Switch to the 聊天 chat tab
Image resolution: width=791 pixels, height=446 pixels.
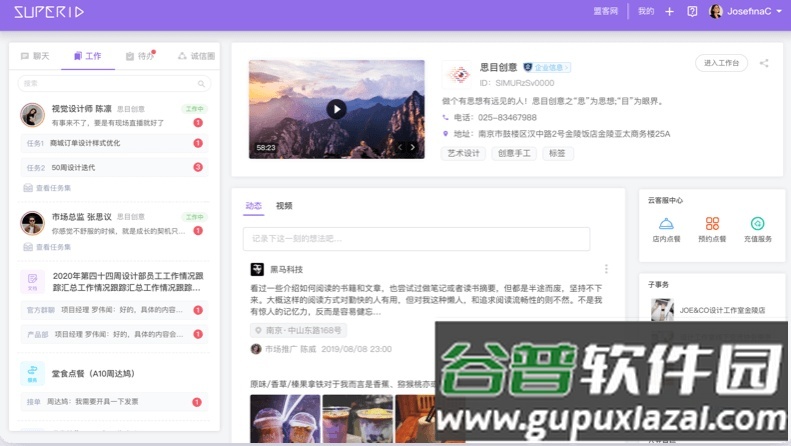(x=34, y=56)
